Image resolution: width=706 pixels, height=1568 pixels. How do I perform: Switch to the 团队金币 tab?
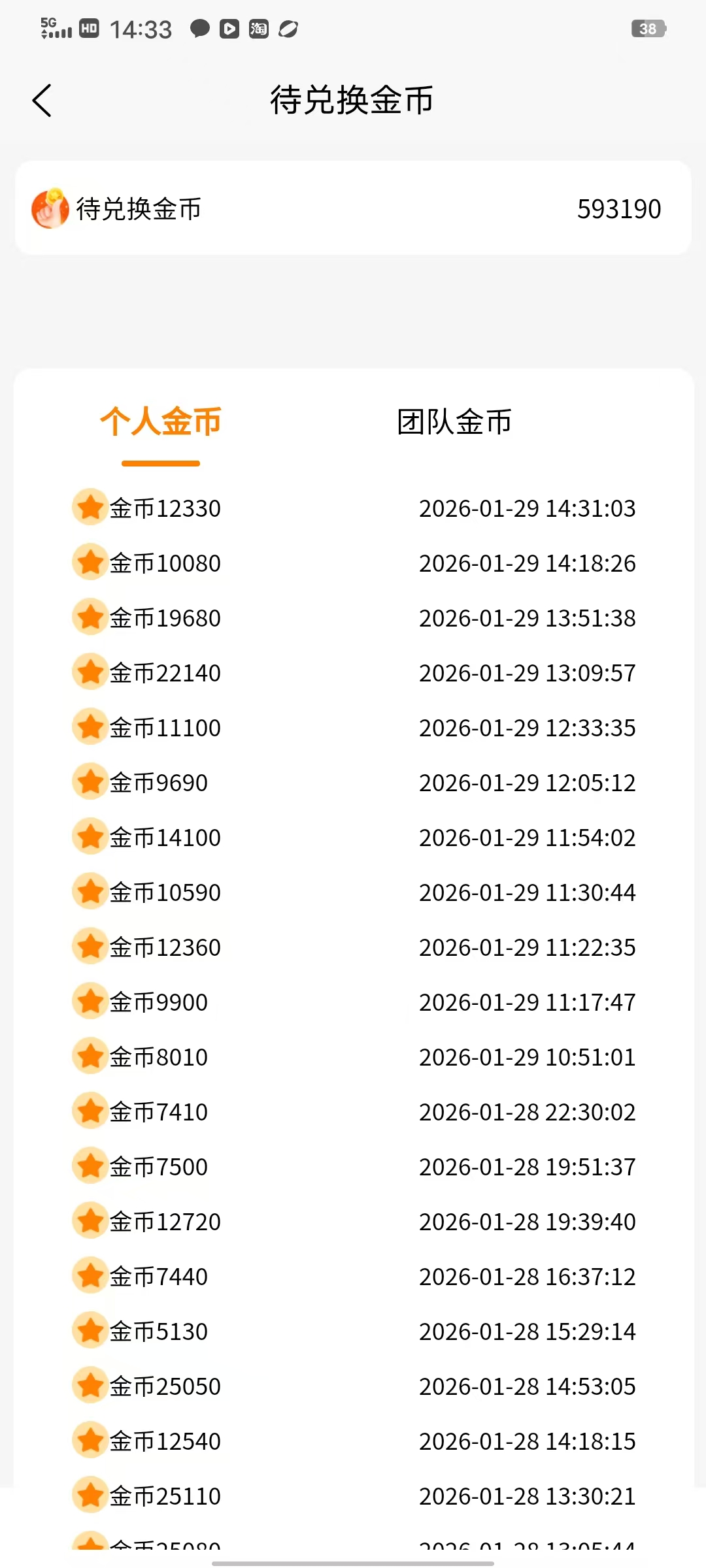[x=454, y=422]
